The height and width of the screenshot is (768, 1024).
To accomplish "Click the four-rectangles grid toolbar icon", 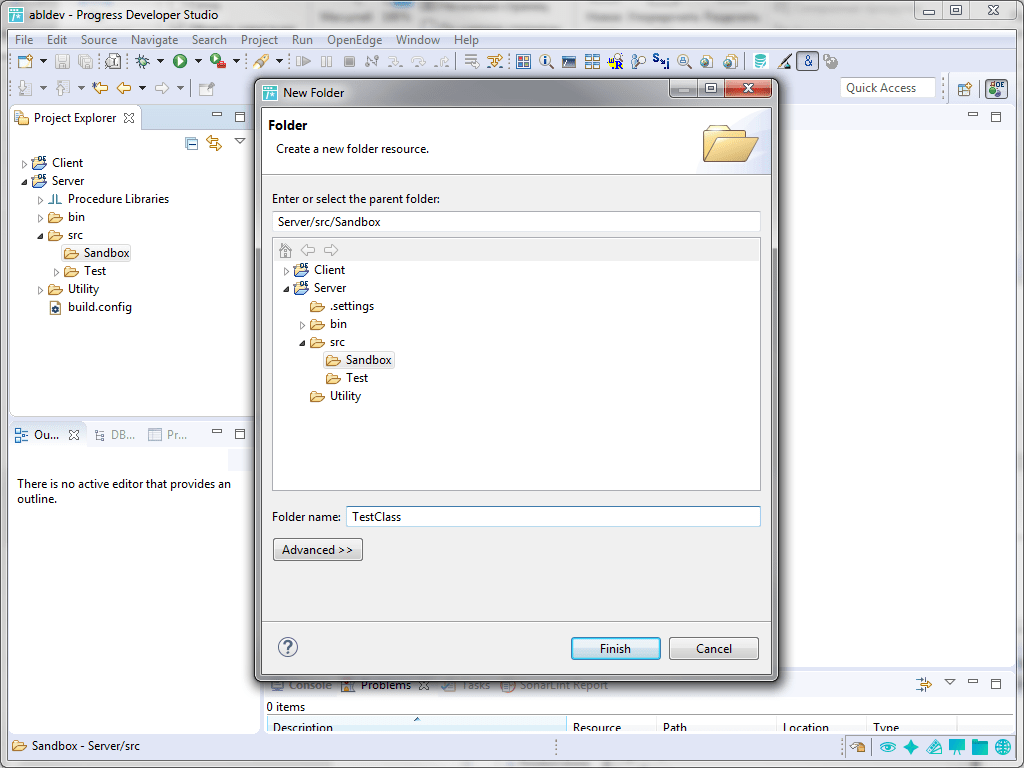I will click(592, 61).
